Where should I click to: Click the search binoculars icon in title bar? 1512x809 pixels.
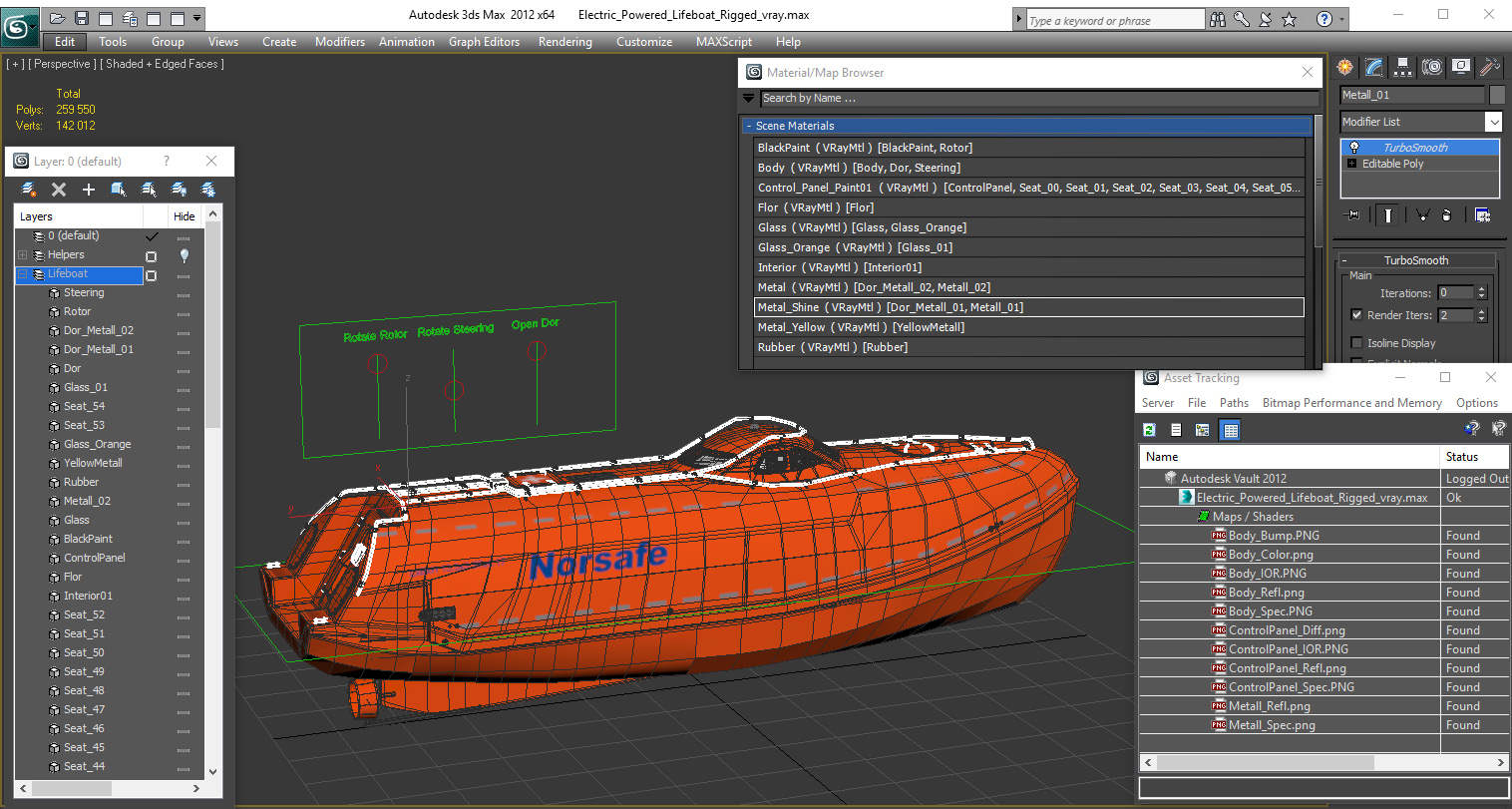click(1217, 19)
